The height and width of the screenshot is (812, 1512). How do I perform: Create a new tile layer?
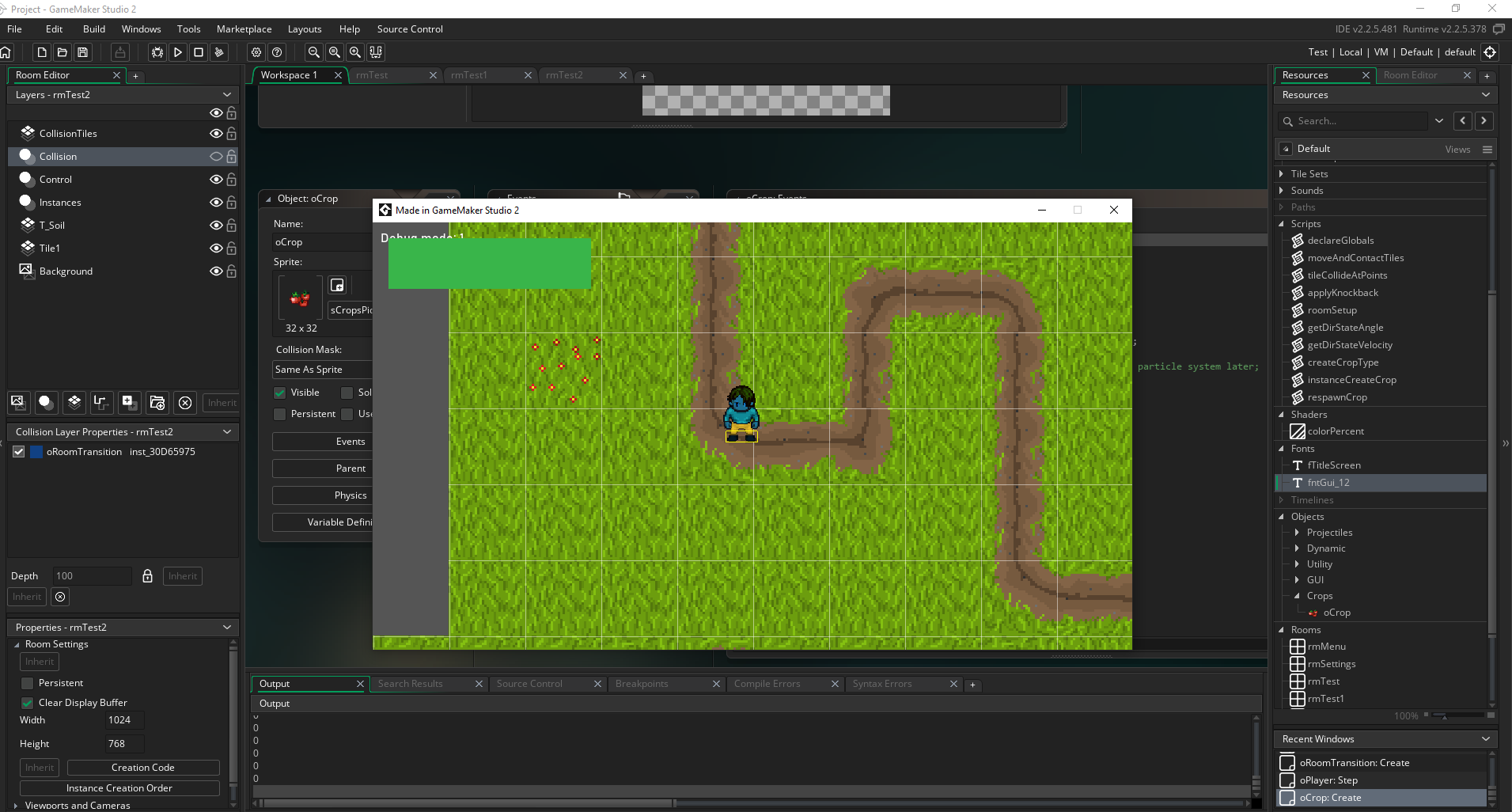tap(74, 402)
